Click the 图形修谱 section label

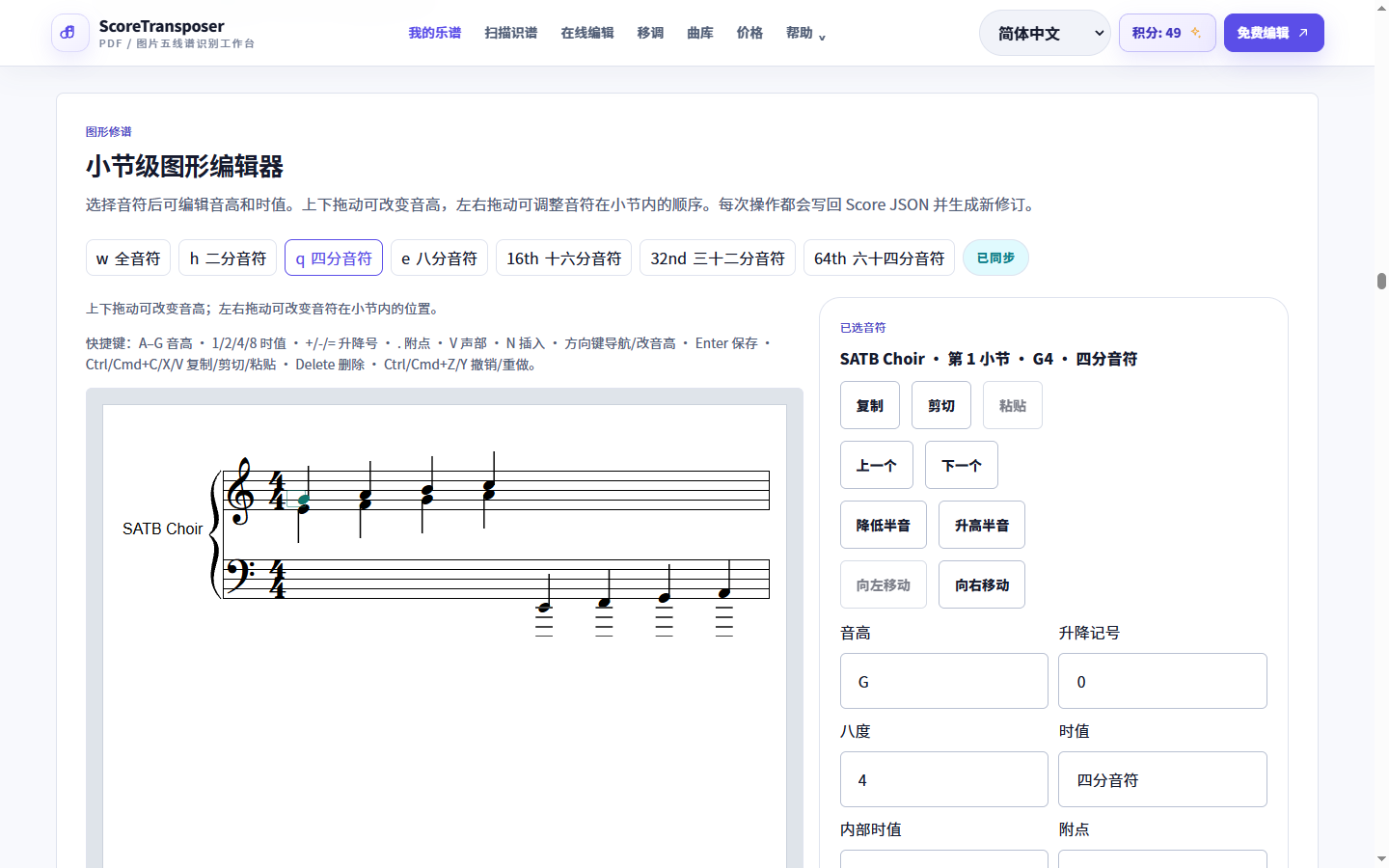(x=108, y=131)
